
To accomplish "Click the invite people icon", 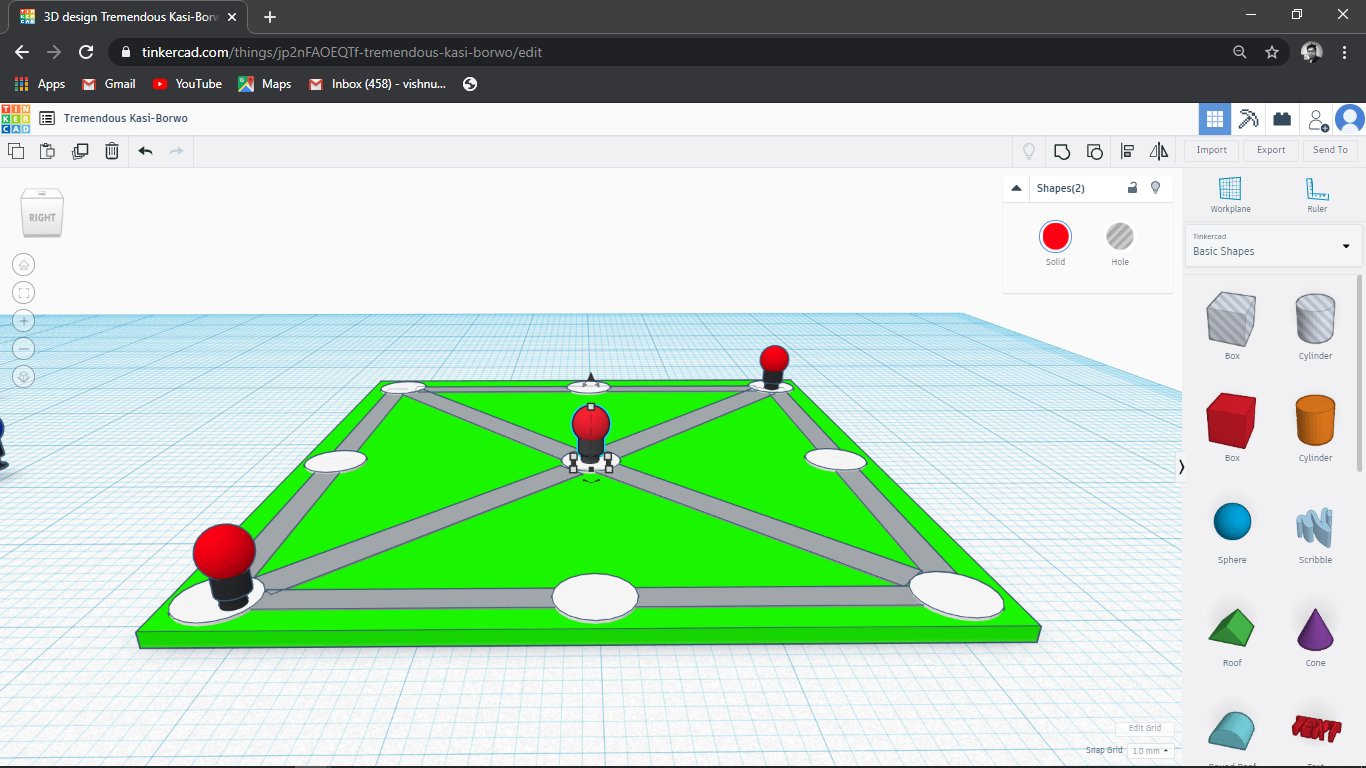I will coord(1317,119).
